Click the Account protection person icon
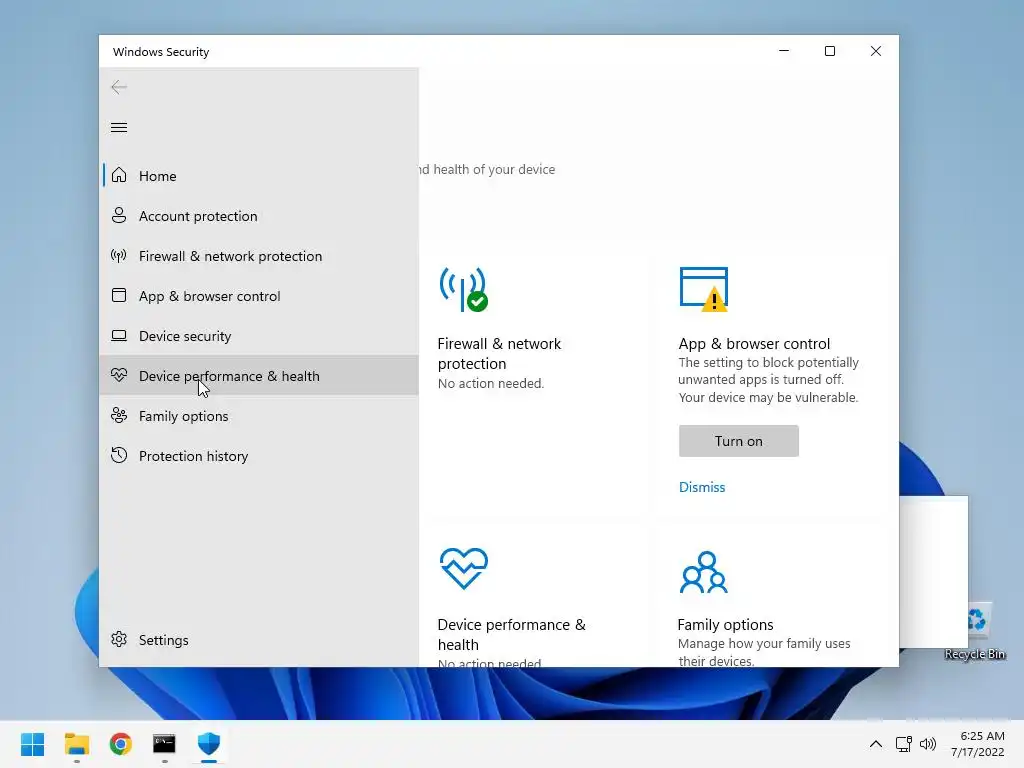 (119, 216)
